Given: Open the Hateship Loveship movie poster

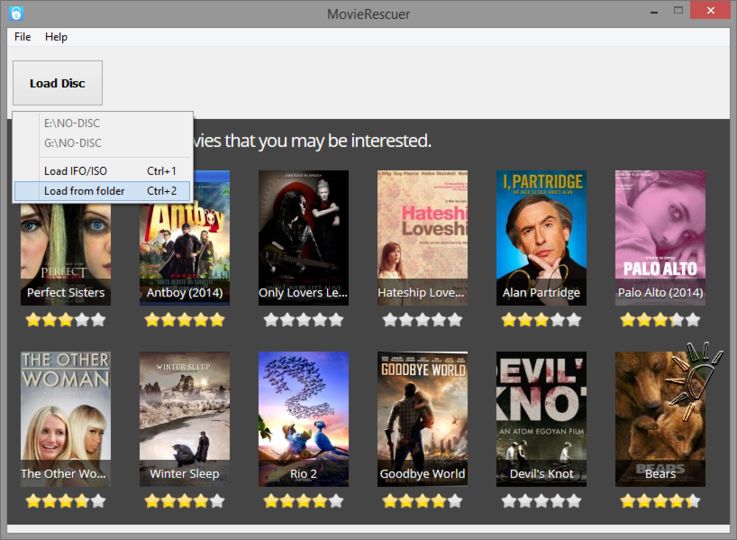Looking at the screenshot, I should 423,238.
